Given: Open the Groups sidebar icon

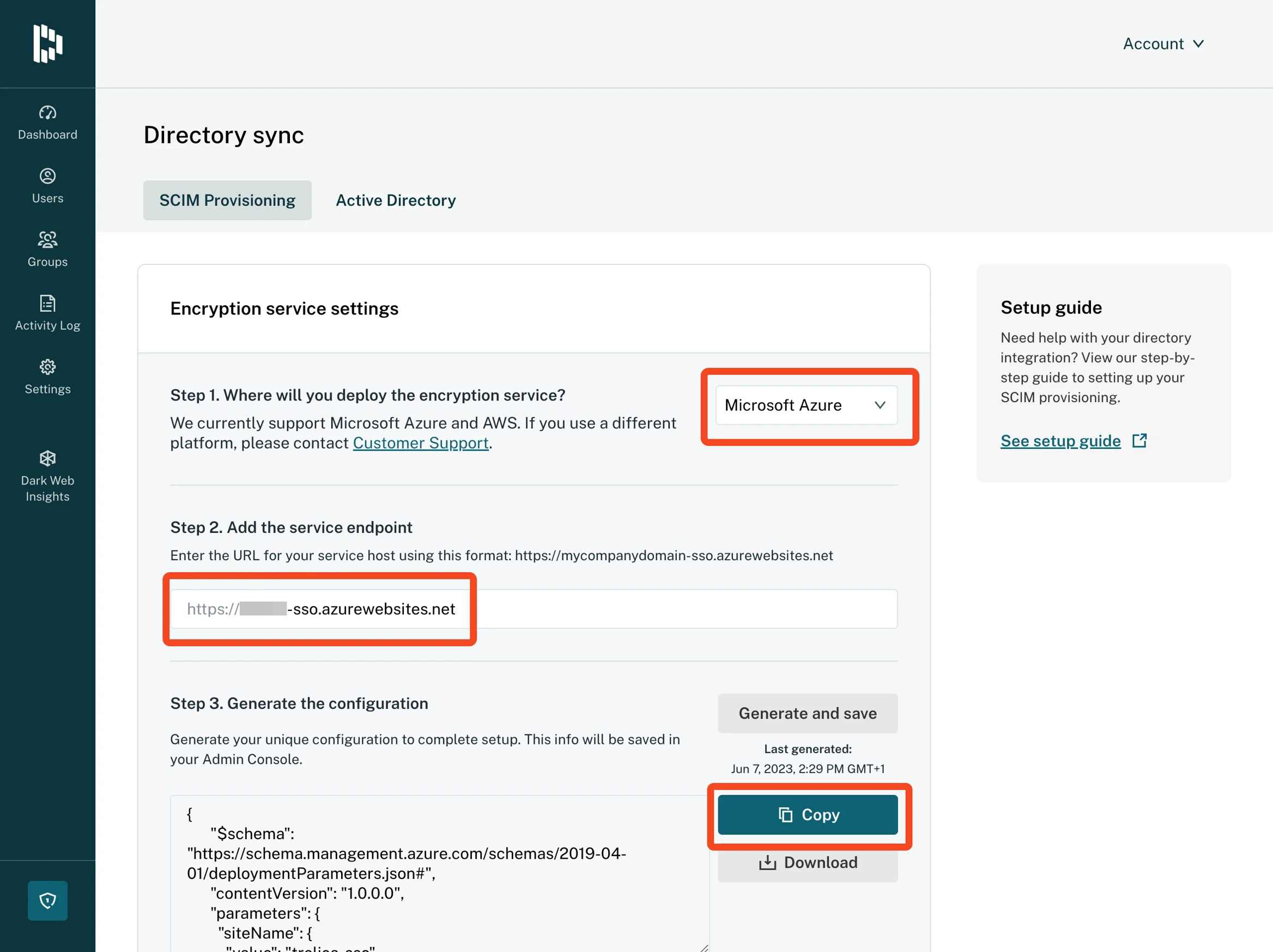Looking at the screenshot, I should click(x=48, y=240).
